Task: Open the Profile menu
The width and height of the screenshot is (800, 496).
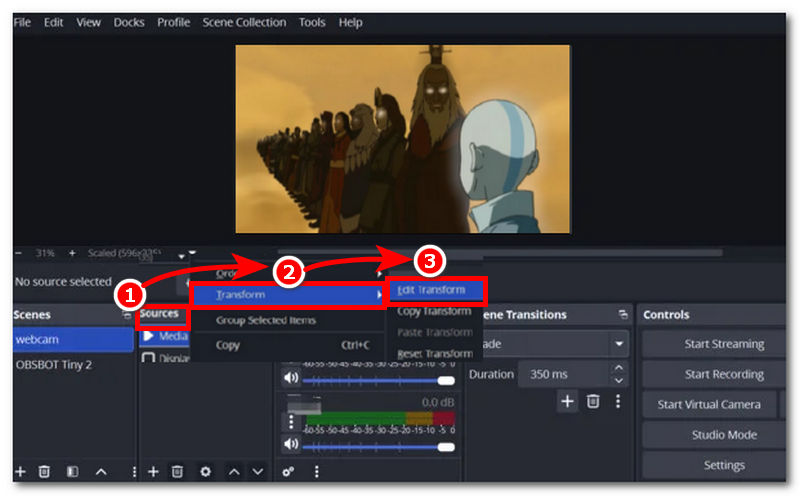Action: tap(173, 22)
